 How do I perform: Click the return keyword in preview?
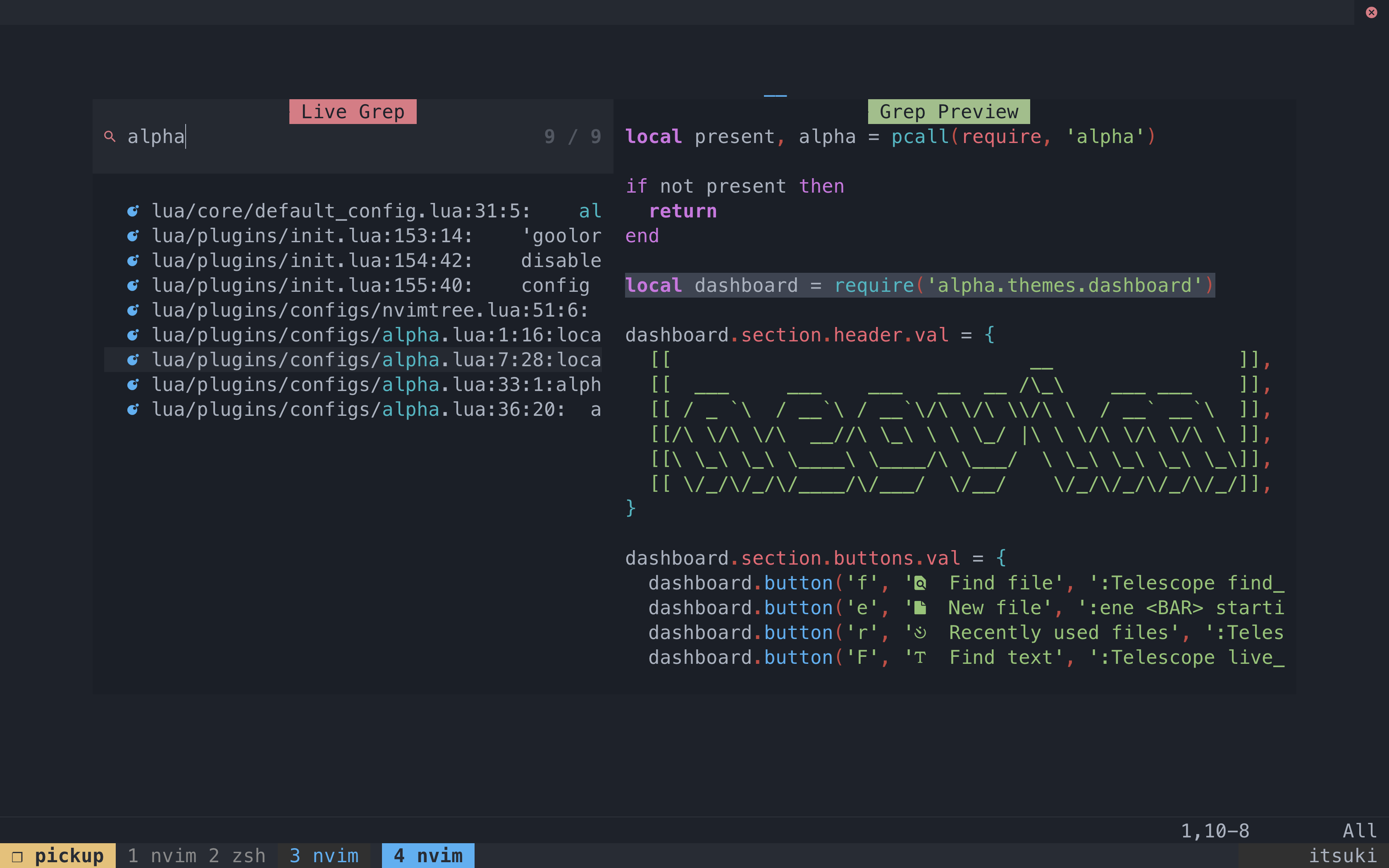click(x=683, y=211)
